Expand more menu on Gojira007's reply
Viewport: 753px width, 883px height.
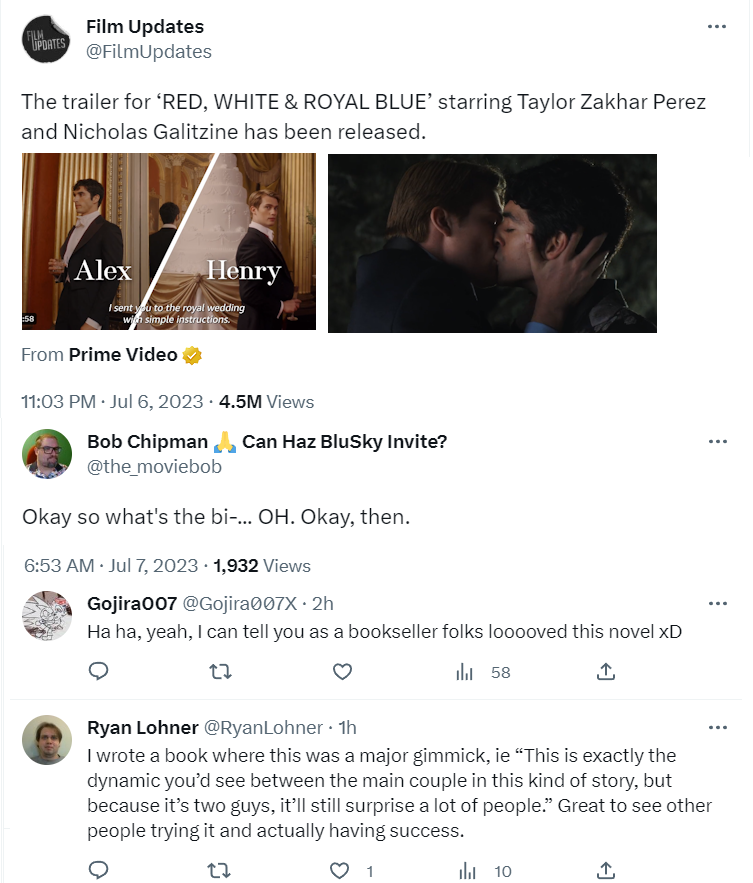[716, 603]
